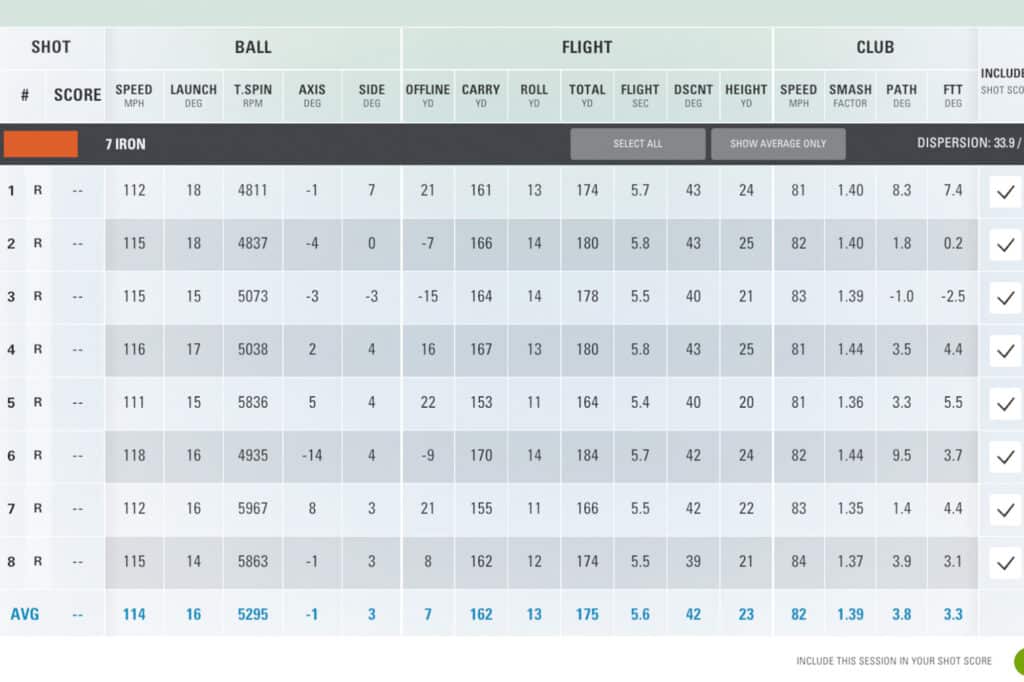
Task: Click the Show Average Only button
Action: (778, 144)
